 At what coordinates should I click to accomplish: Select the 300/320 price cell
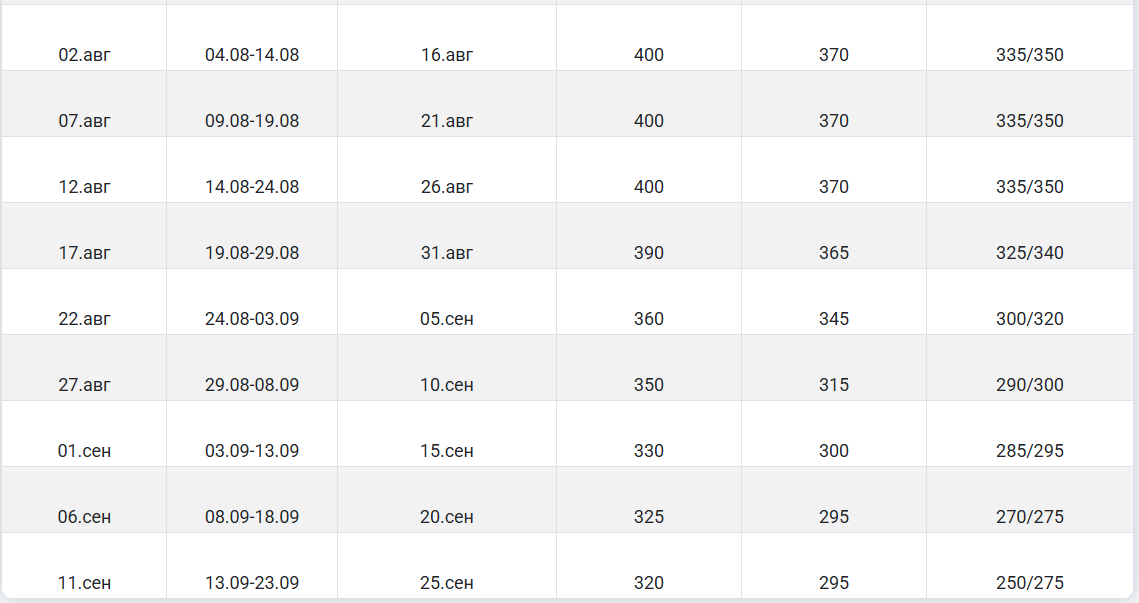pos(1030,319)
